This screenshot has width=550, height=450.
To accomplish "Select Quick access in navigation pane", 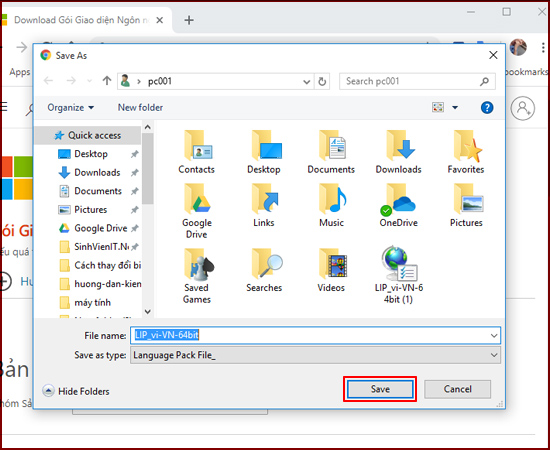I will tap(88, 135).
